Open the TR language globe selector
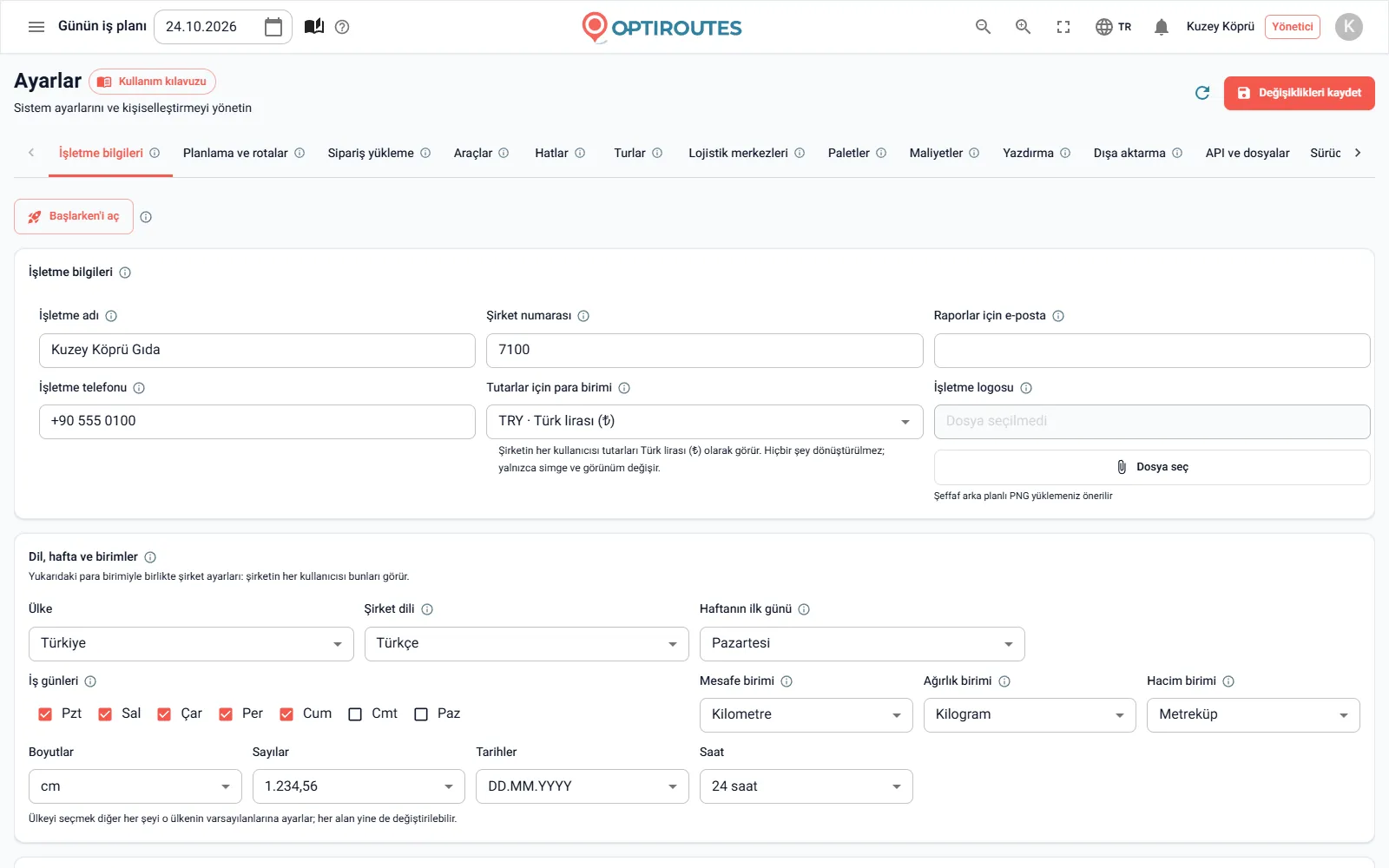Screen dimensions: 1389x868 (x=1114, y=27)
